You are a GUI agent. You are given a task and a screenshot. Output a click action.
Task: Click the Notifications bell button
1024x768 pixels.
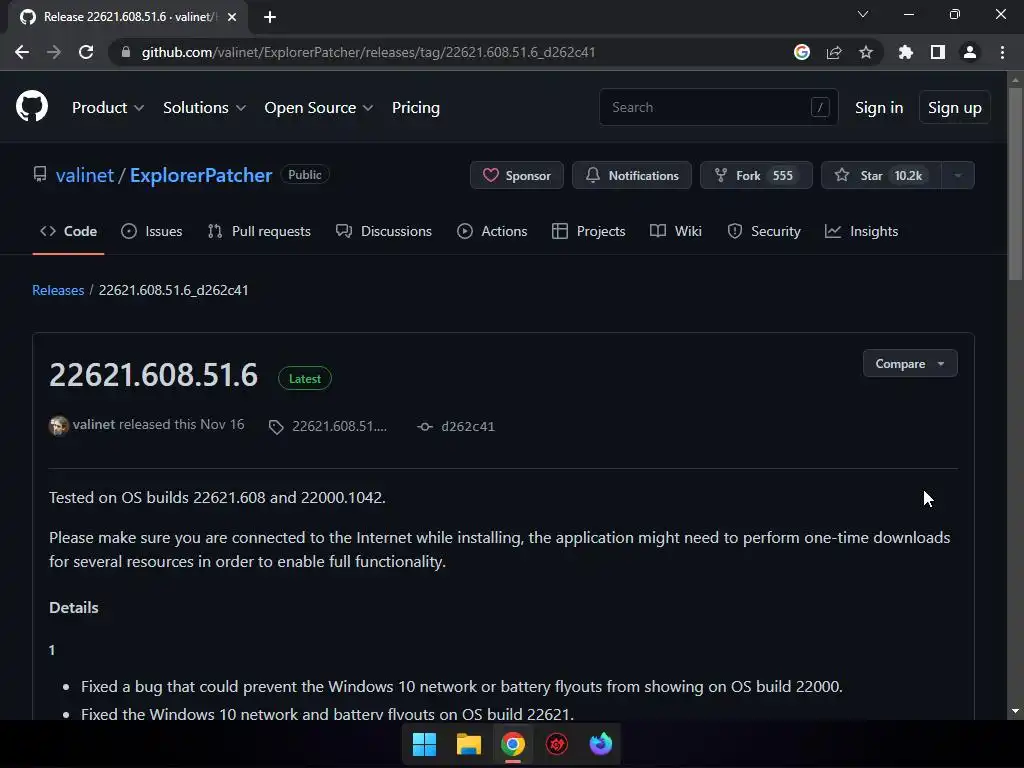[632, 175]
